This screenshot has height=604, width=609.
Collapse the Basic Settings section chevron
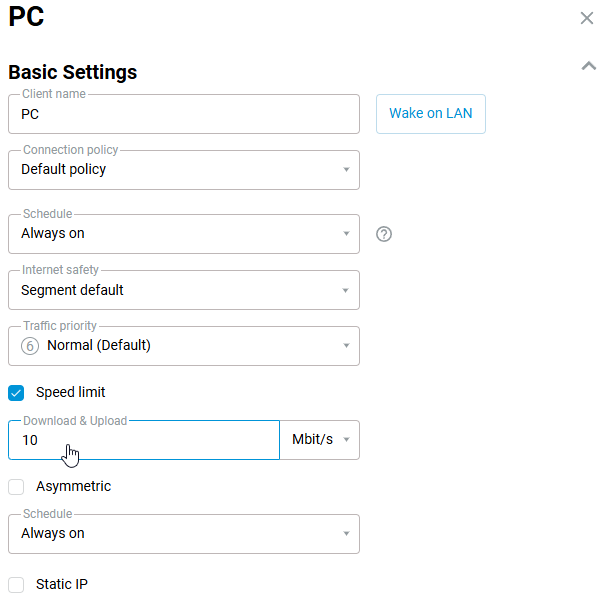(588, 66)
